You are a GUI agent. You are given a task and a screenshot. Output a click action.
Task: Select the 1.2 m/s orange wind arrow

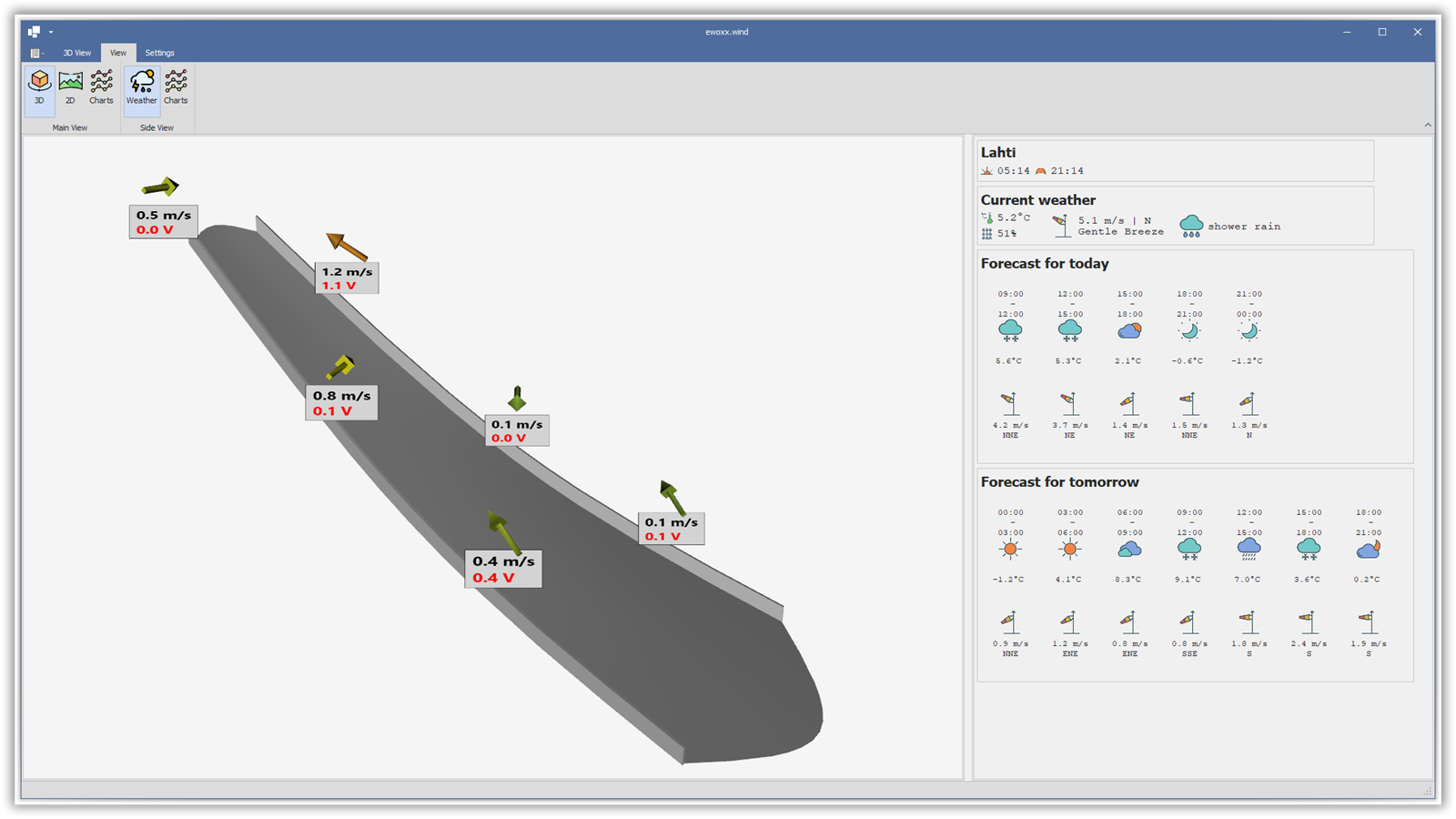coord(347,247)
